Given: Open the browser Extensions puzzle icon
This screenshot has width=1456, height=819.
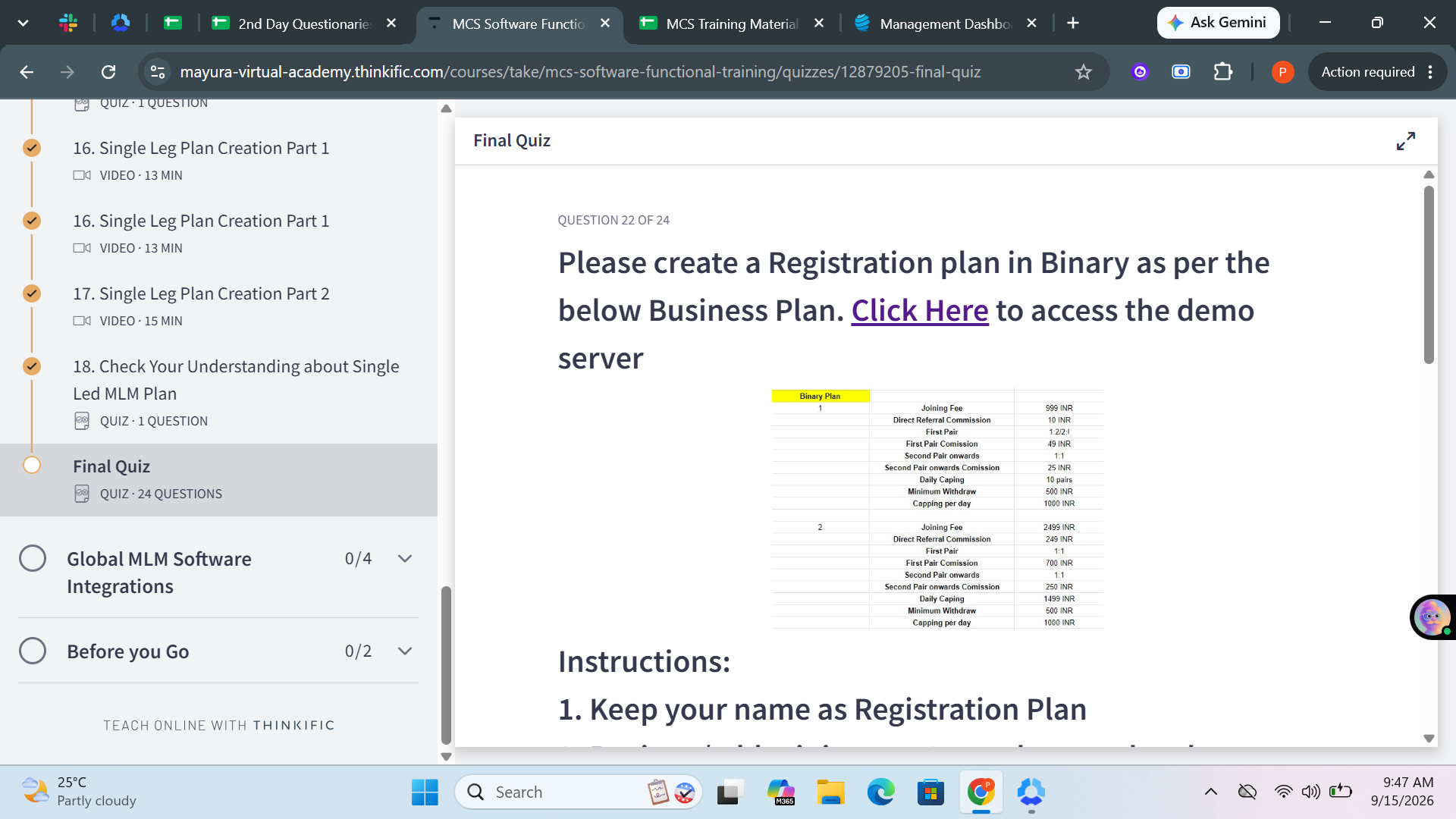Looking at the screenshot, I should 1222,72.
